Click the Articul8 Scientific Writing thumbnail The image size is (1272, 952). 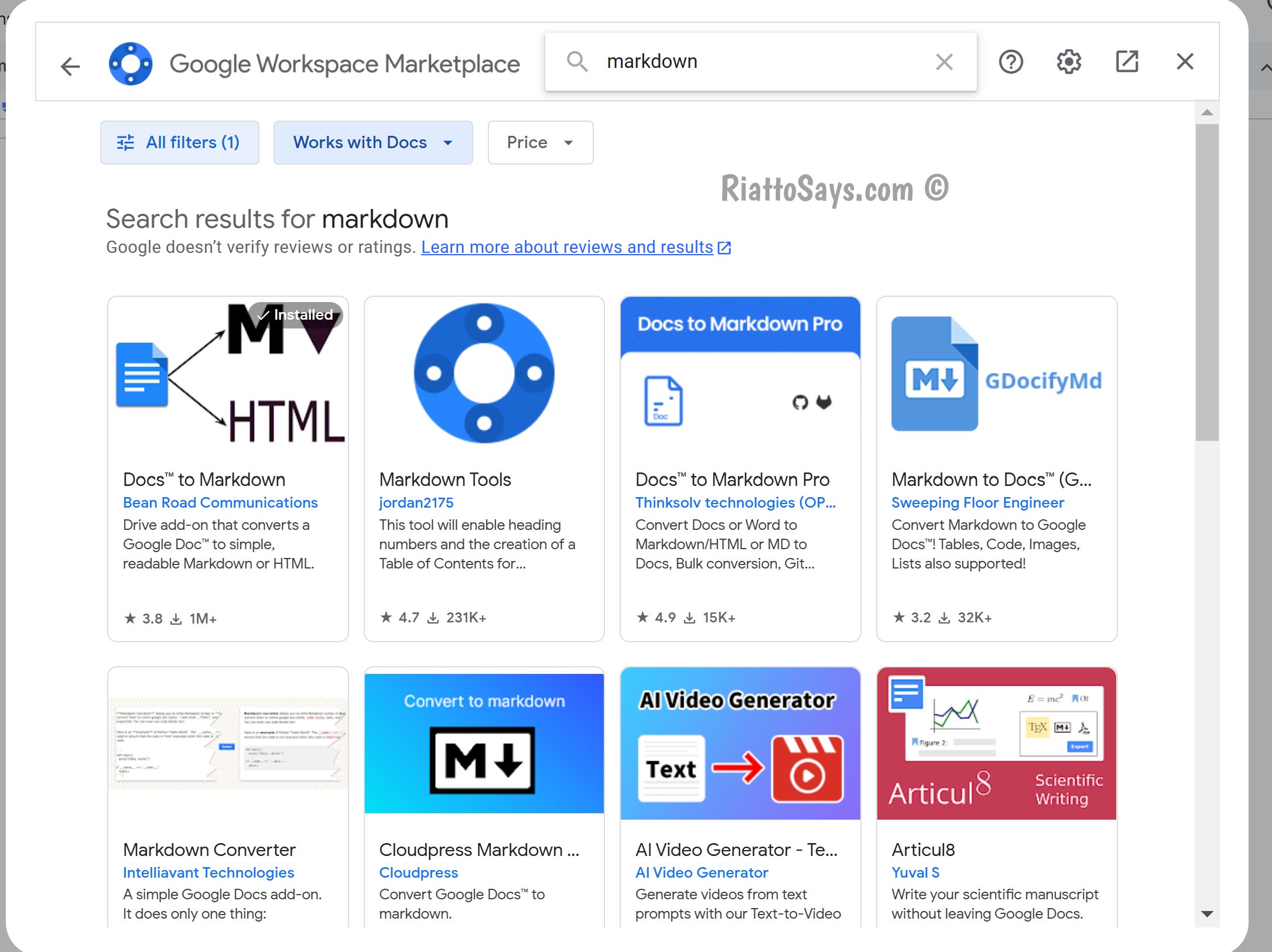pyautogui.click(x=996, y=744)
